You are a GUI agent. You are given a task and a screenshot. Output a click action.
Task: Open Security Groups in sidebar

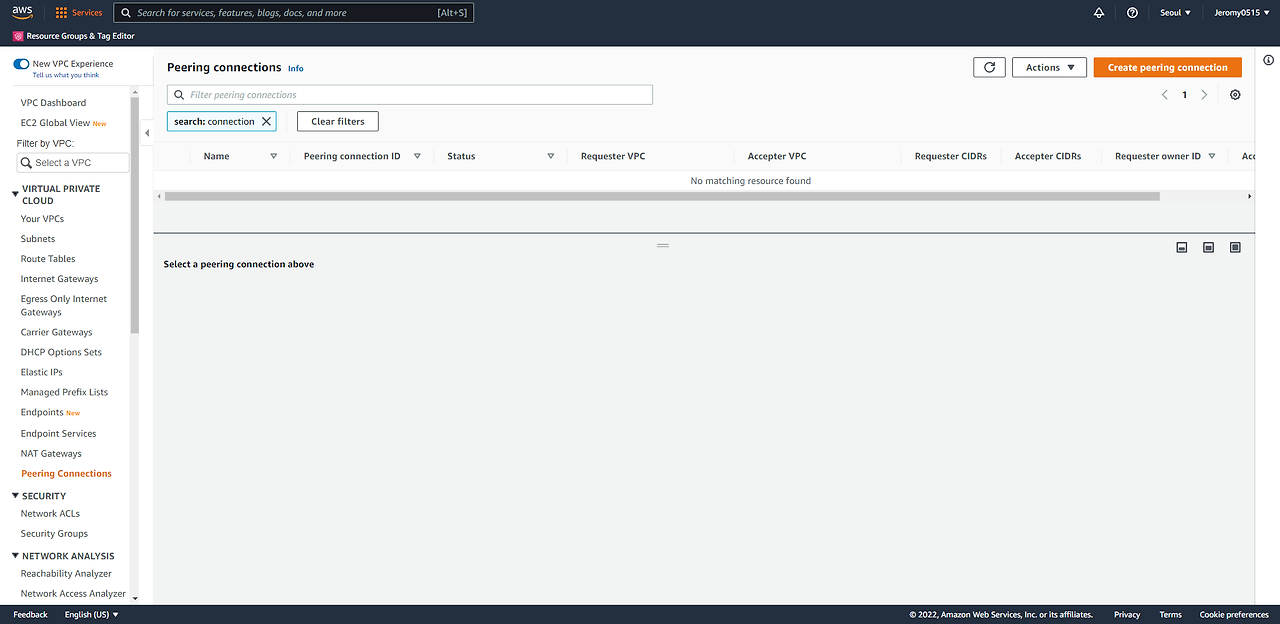(54, 534)
